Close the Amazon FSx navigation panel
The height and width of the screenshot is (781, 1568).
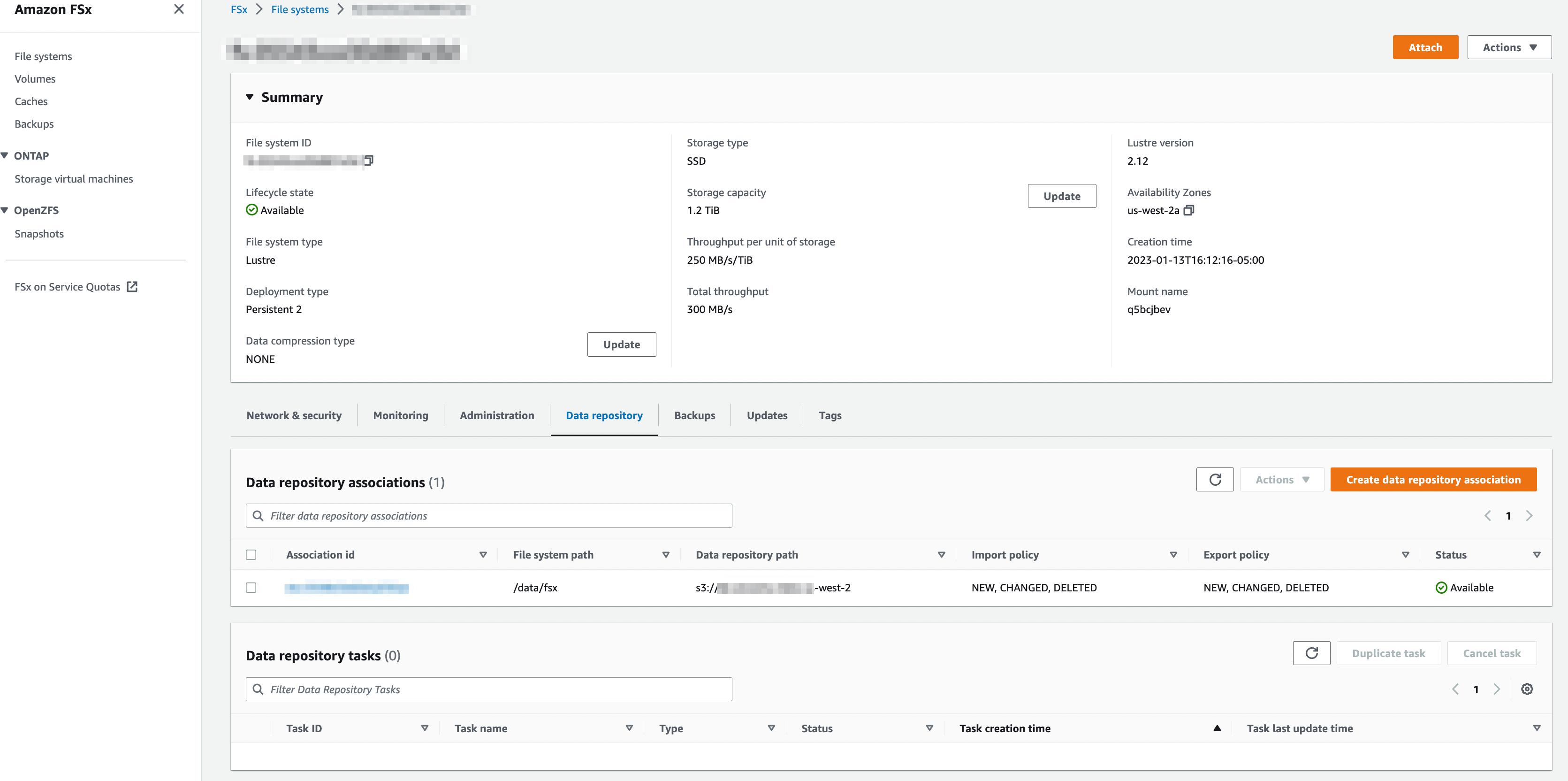coord(178,9)
